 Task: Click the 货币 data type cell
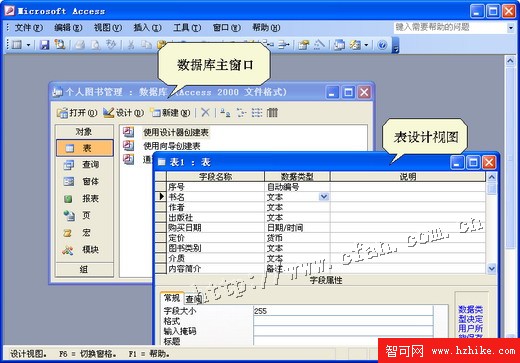point(297,238)
